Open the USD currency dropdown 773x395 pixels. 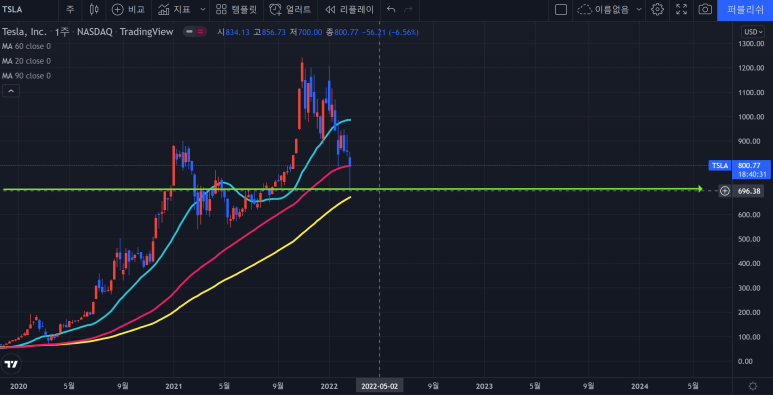(x=753, y=32)
